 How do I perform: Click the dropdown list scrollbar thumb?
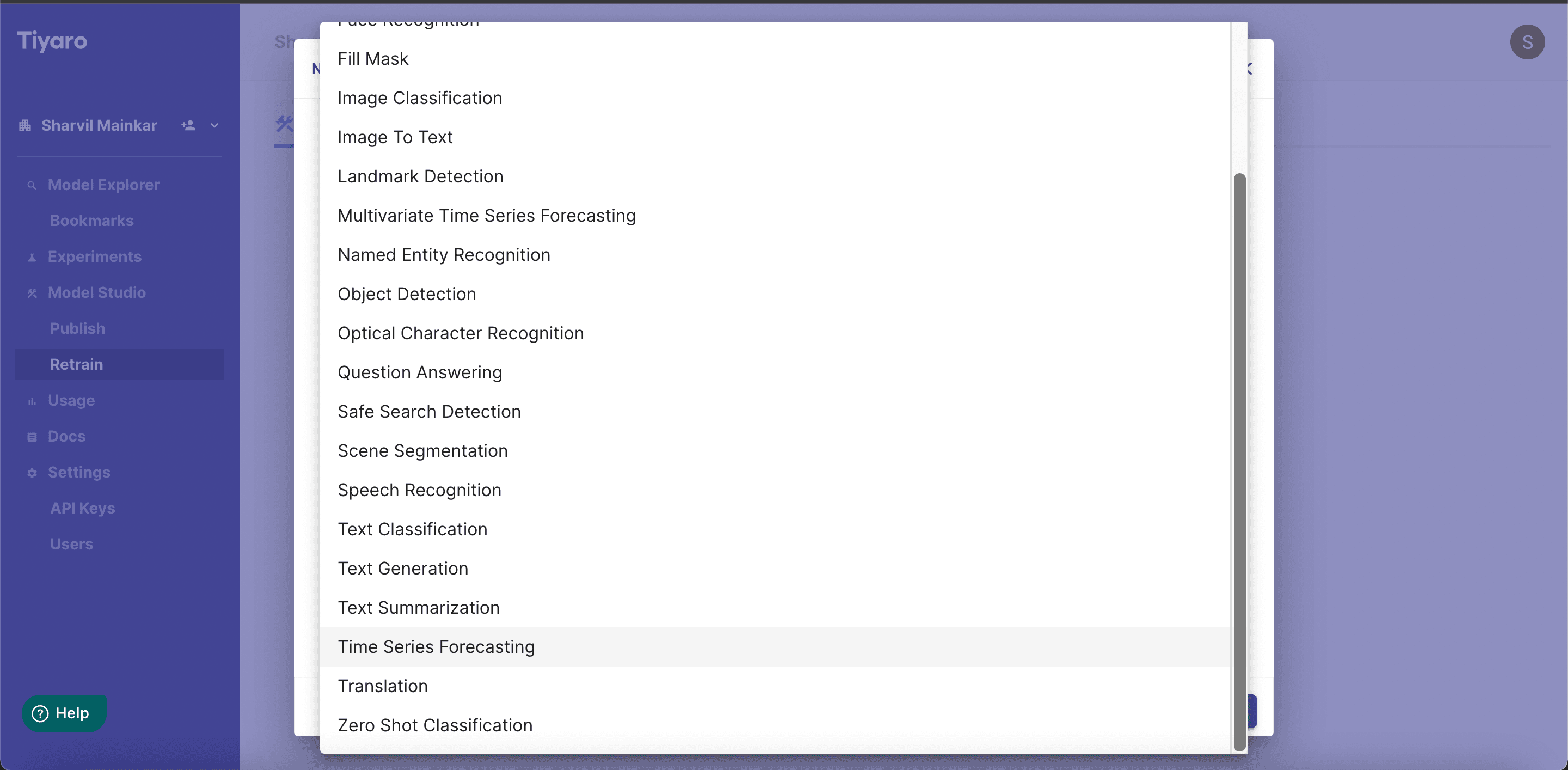pos(1239,463)
